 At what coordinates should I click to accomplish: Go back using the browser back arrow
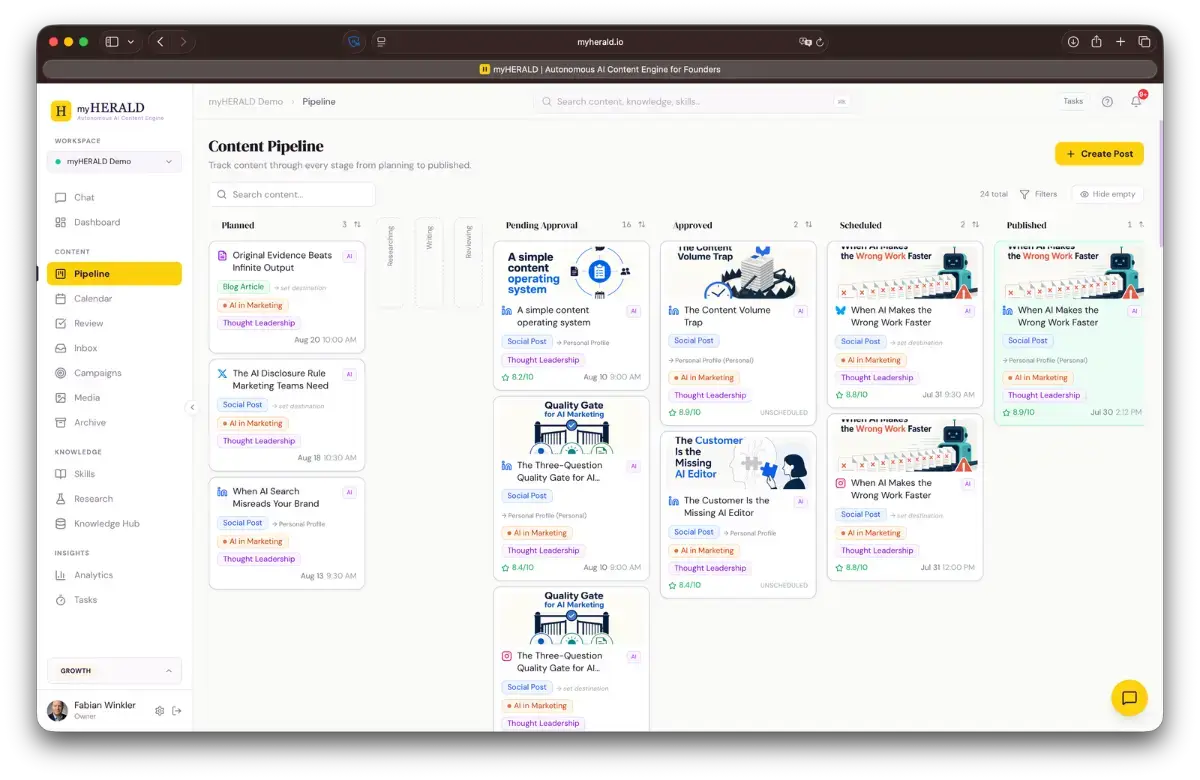pyautogui.click(x=160, y=42)
